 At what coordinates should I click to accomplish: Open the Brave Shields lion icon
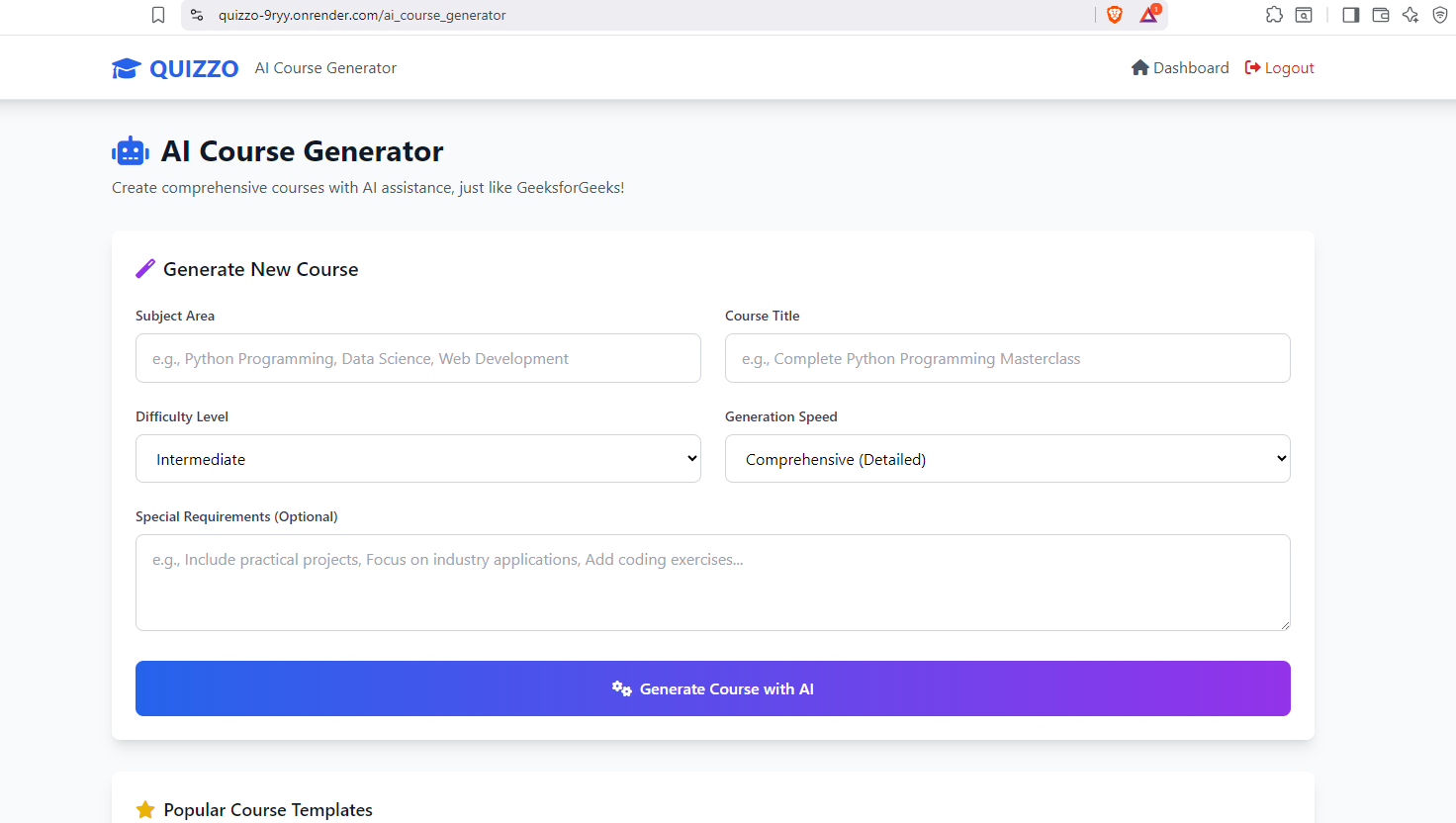(x=1115, y=15)
